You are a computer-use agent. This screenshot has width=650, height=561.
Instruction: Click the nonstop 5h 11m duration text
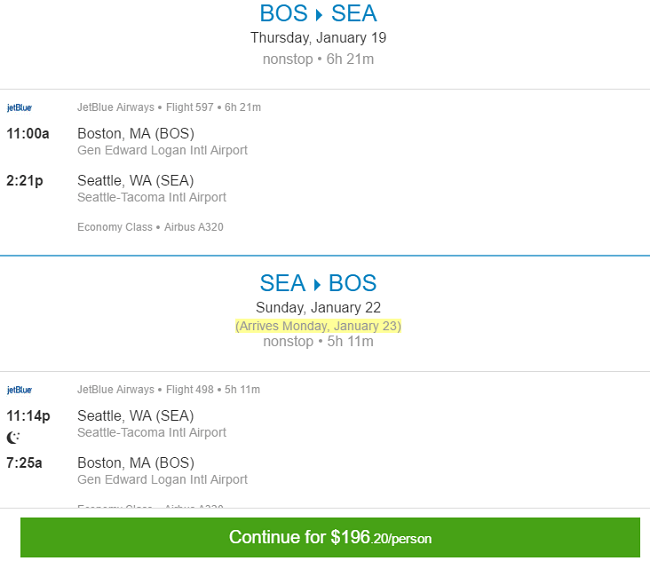[x=318, y=341]
